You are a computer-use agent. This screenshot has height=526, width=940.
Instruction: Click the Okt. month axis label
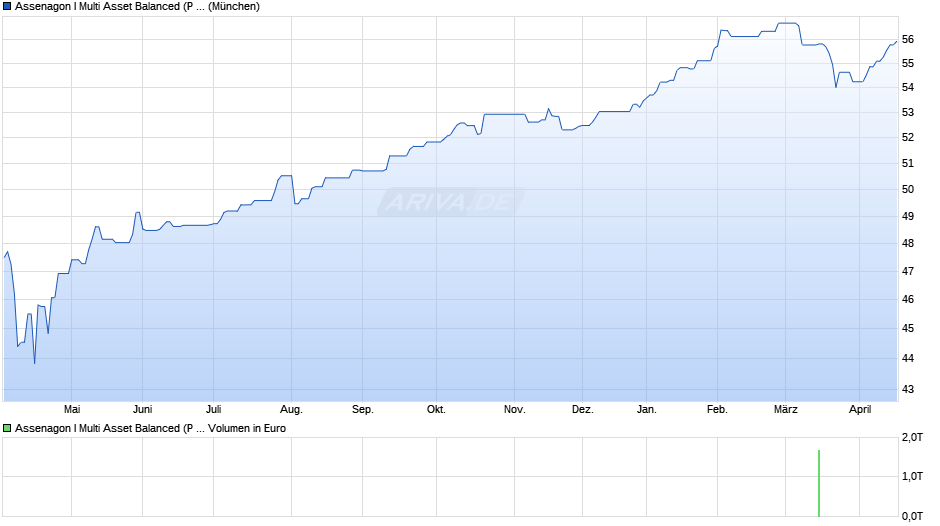click(x=436, y=409)
